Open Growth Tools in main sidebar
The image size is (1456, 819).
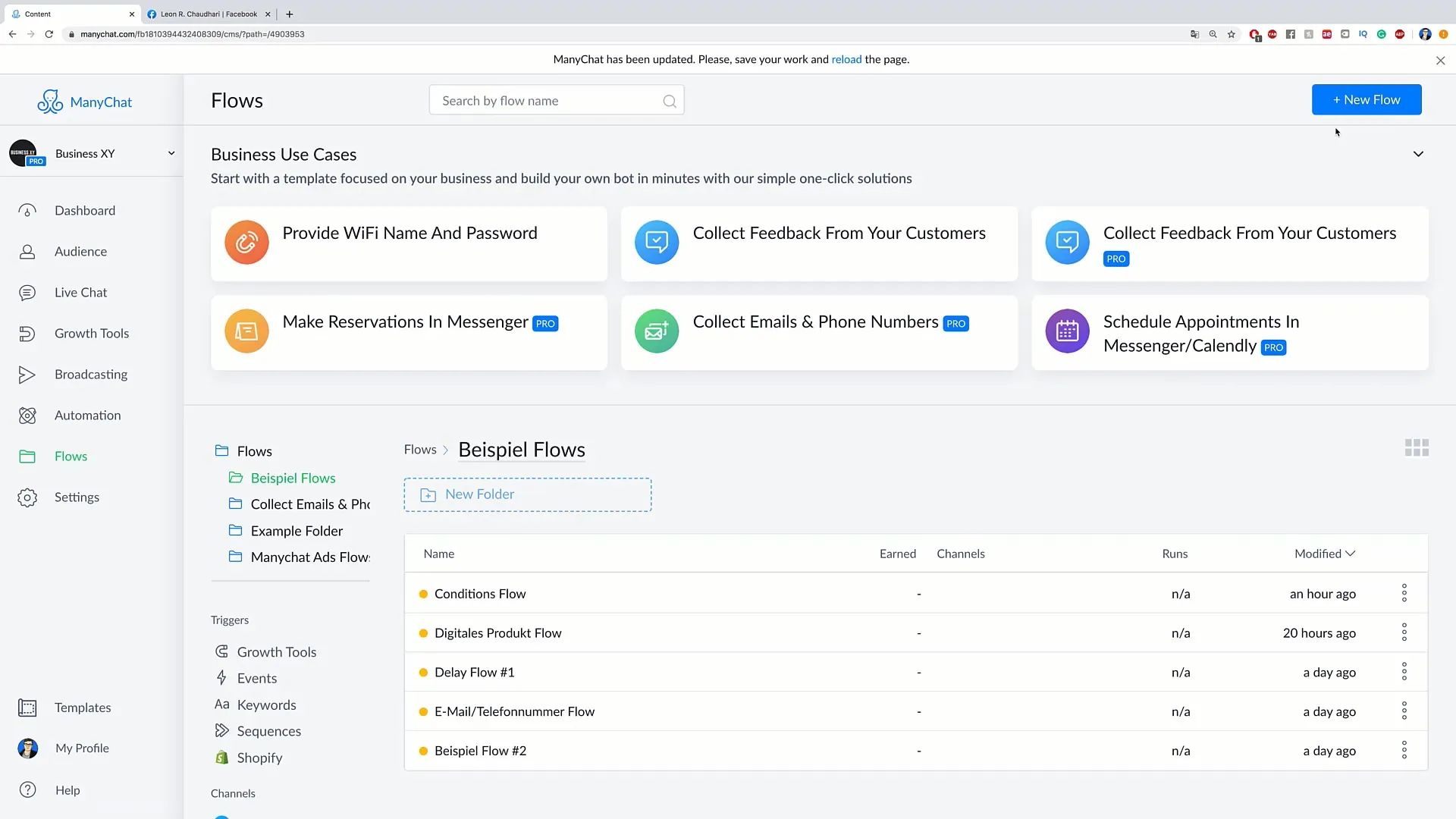[91, 334]
